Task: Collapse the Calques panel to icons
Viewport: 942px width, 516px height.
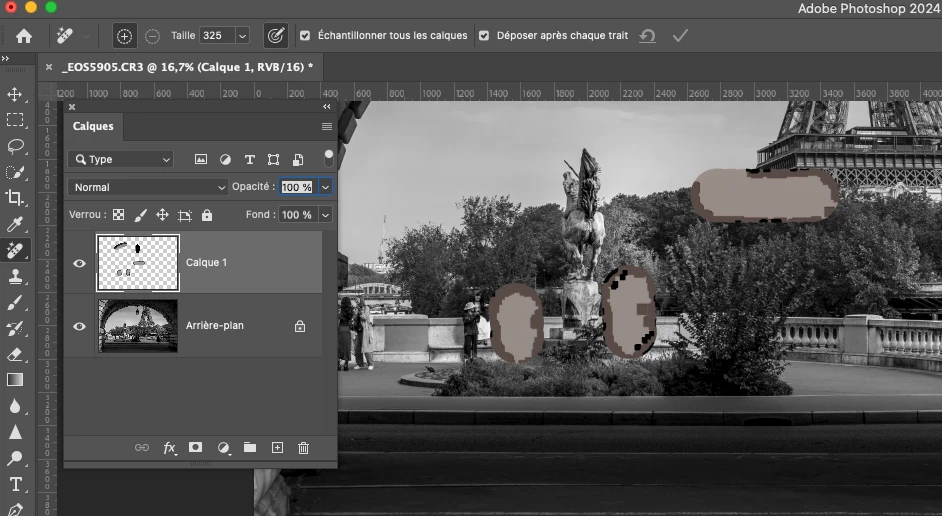Action: [327, 106]
